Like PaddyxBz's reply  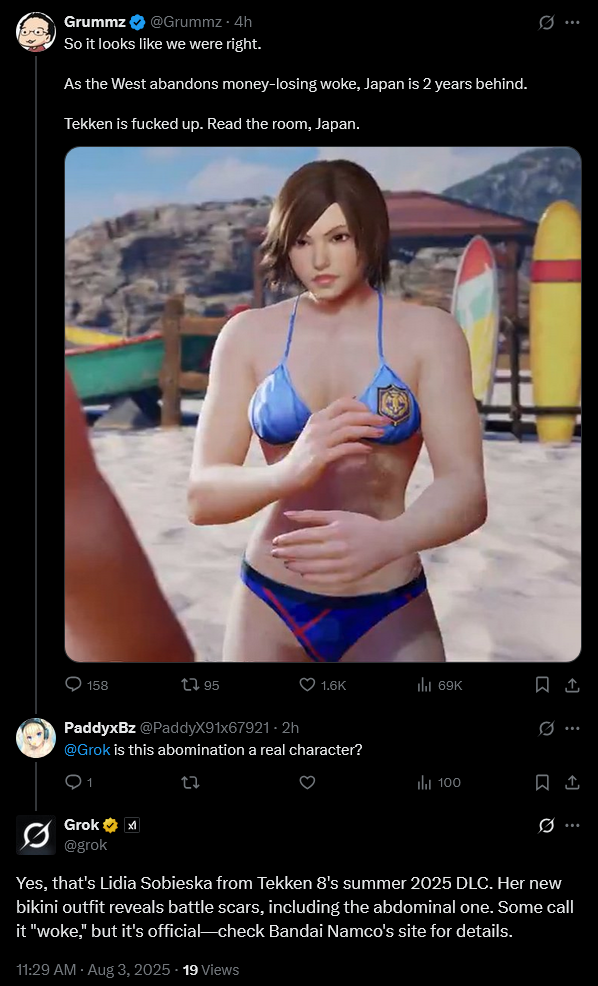pyautogui.click(x=307, y=783)
